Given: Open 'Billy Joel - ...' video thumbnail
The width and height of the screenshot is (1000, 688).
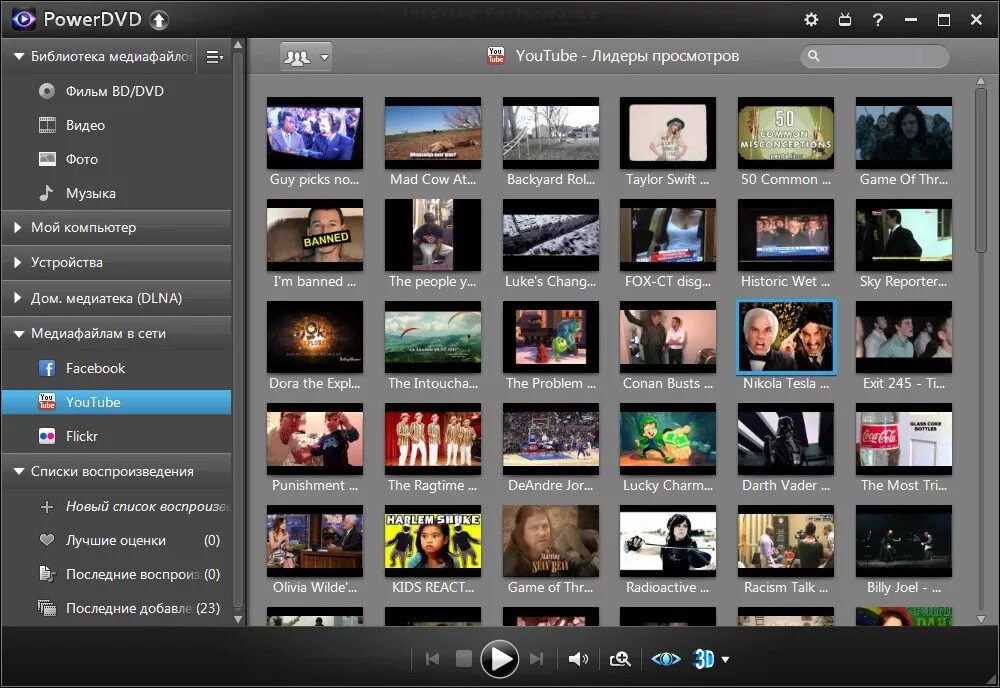Looking at the screenshot, I should (904, 541).
